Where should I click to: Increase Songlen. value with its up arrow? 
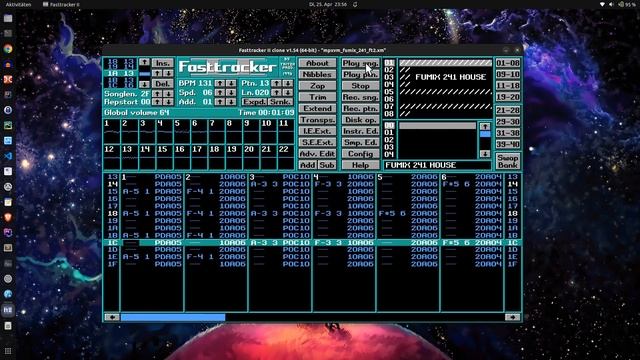click(157, 93)
